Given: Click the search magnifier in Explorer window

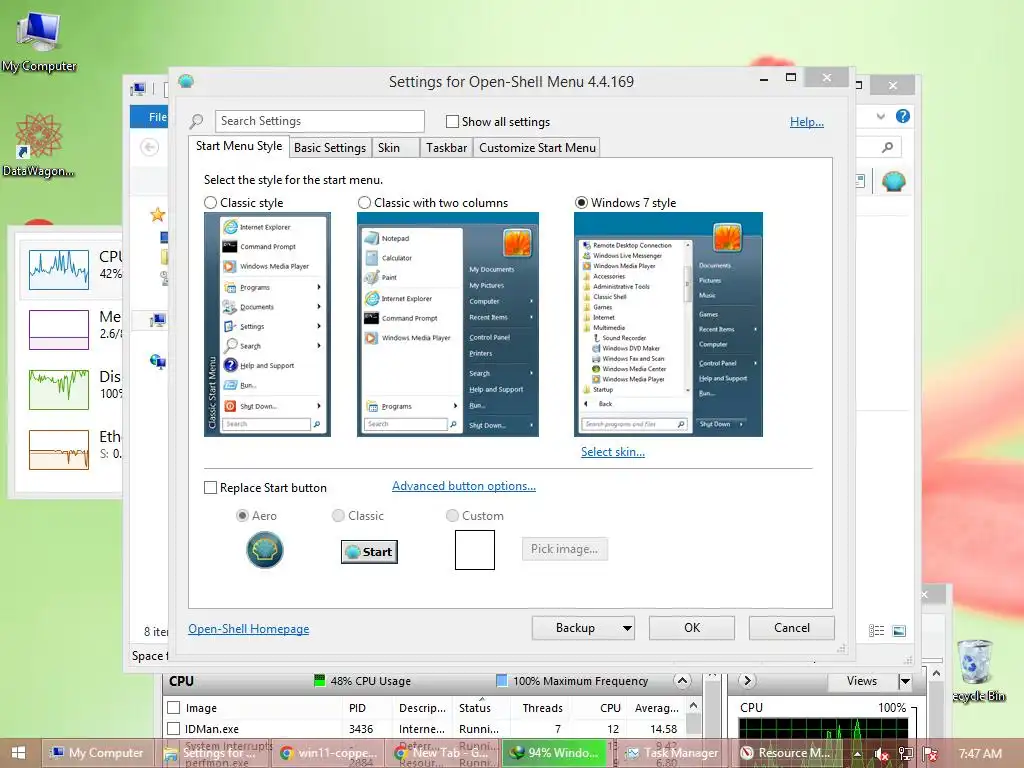Looking at the screenshot, I should click(887, 148).
